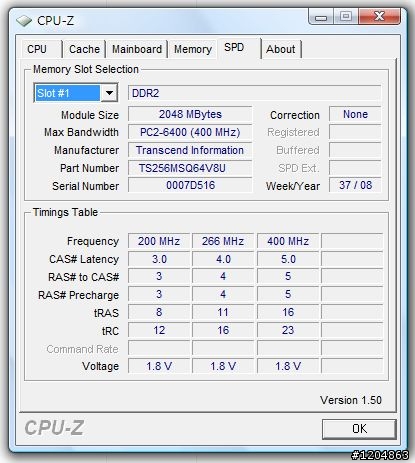Select part number TS256MSQ64V8U

[x=190, y=168]
